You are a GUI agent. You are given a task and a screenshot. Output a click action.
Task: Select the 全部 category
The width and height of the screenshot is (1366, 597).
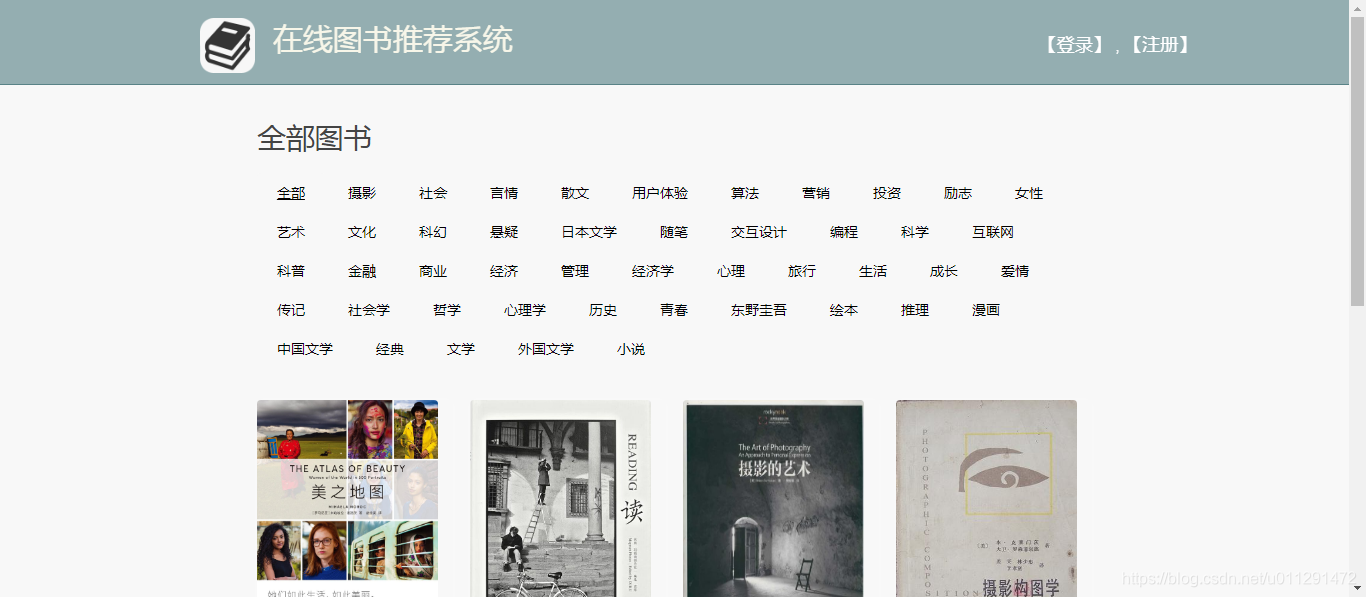[x=291, y=193]
